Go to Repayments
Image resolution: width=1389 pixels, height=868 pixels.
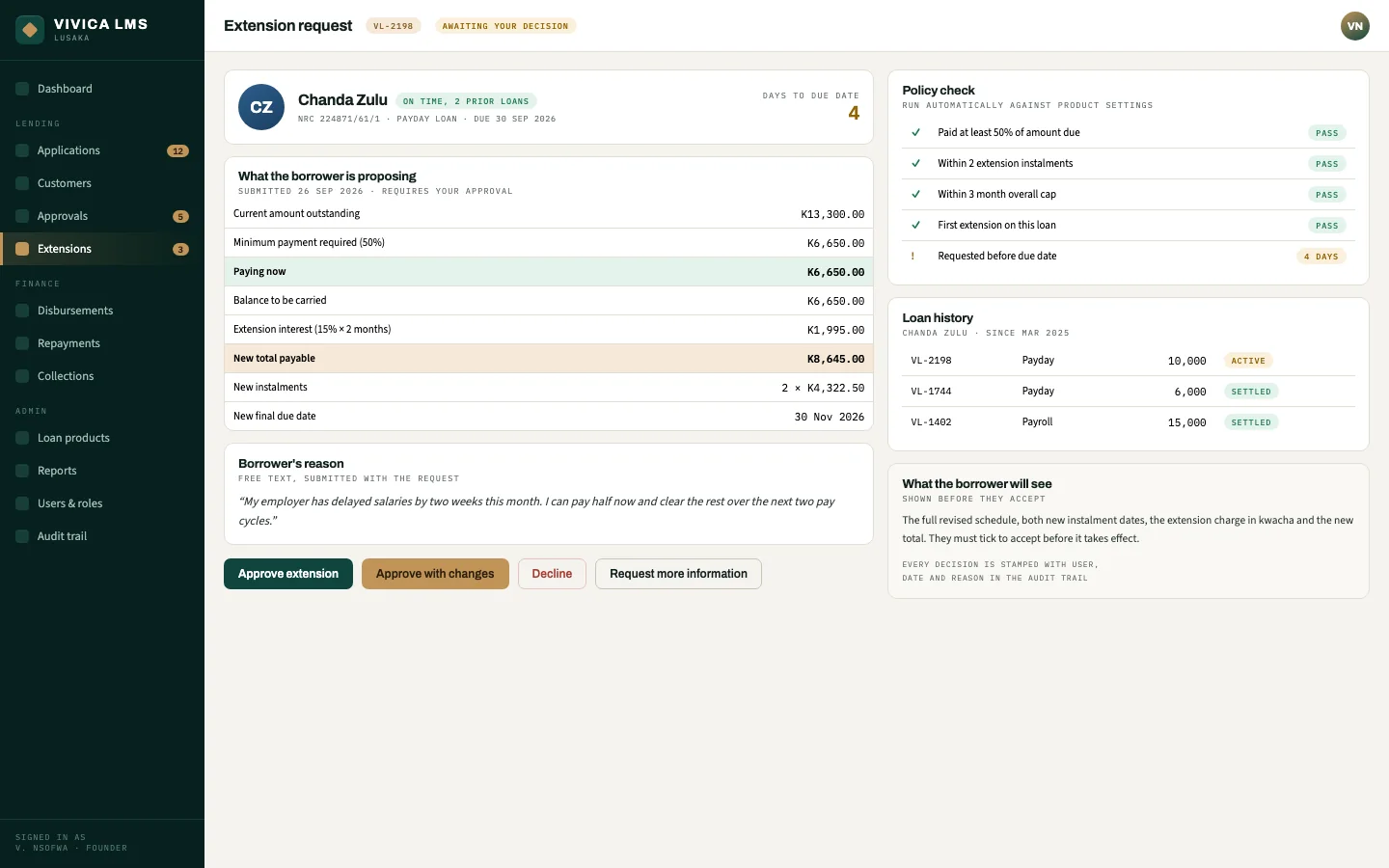click(x=102, y=343)
